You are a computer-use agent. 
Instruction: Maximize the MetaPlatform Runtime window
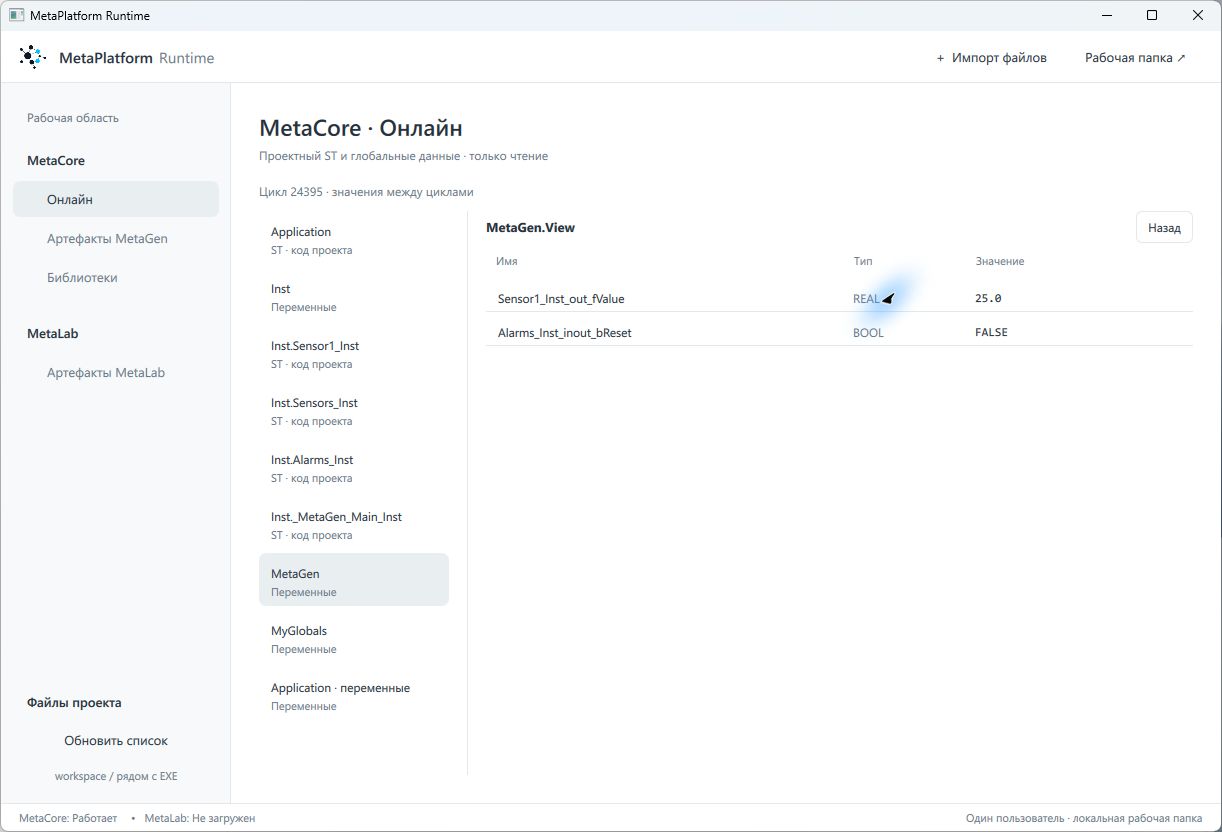(1152, 16)
